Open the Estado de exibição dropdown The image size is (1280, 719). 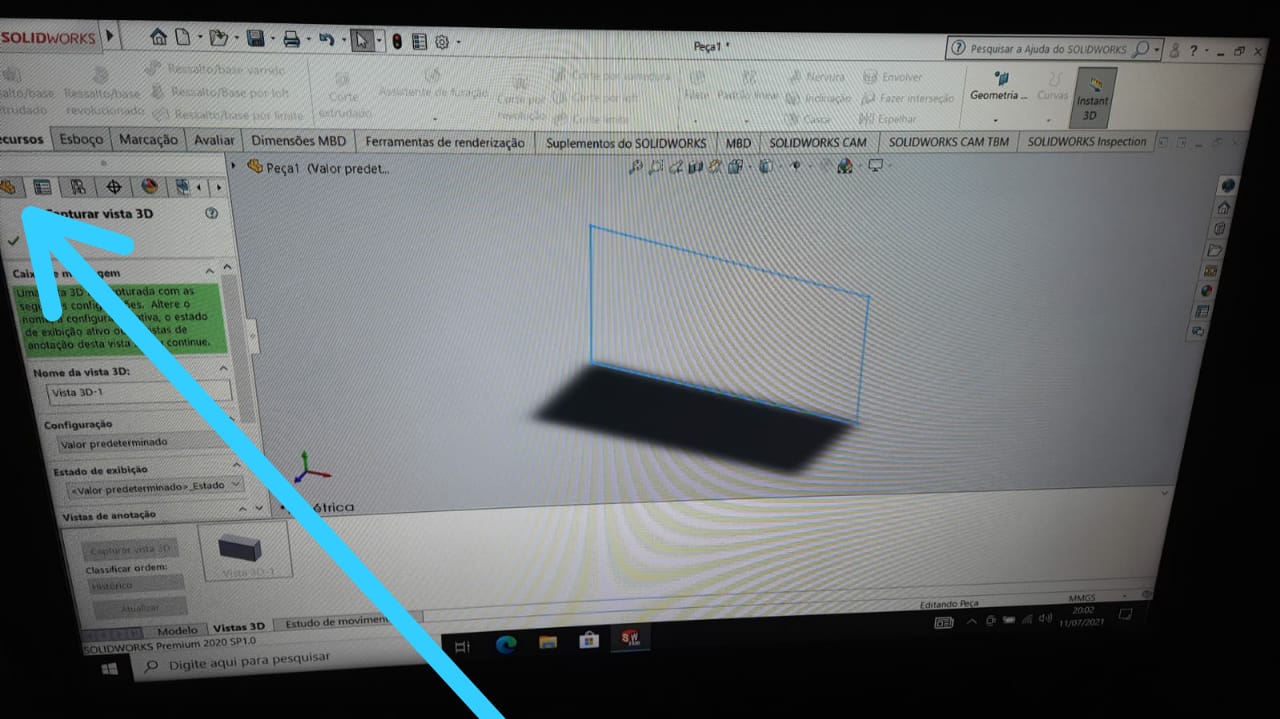point(155,485)
